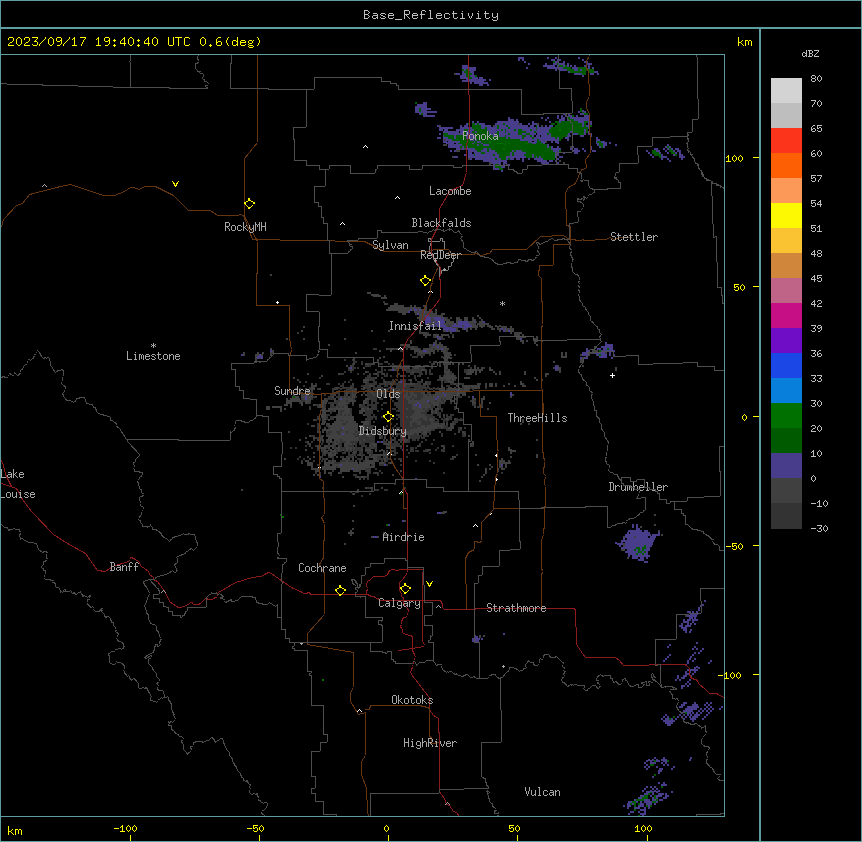Select the RedDeer city label
Screen dimensions: 862x842
click(x=440, y=255)
